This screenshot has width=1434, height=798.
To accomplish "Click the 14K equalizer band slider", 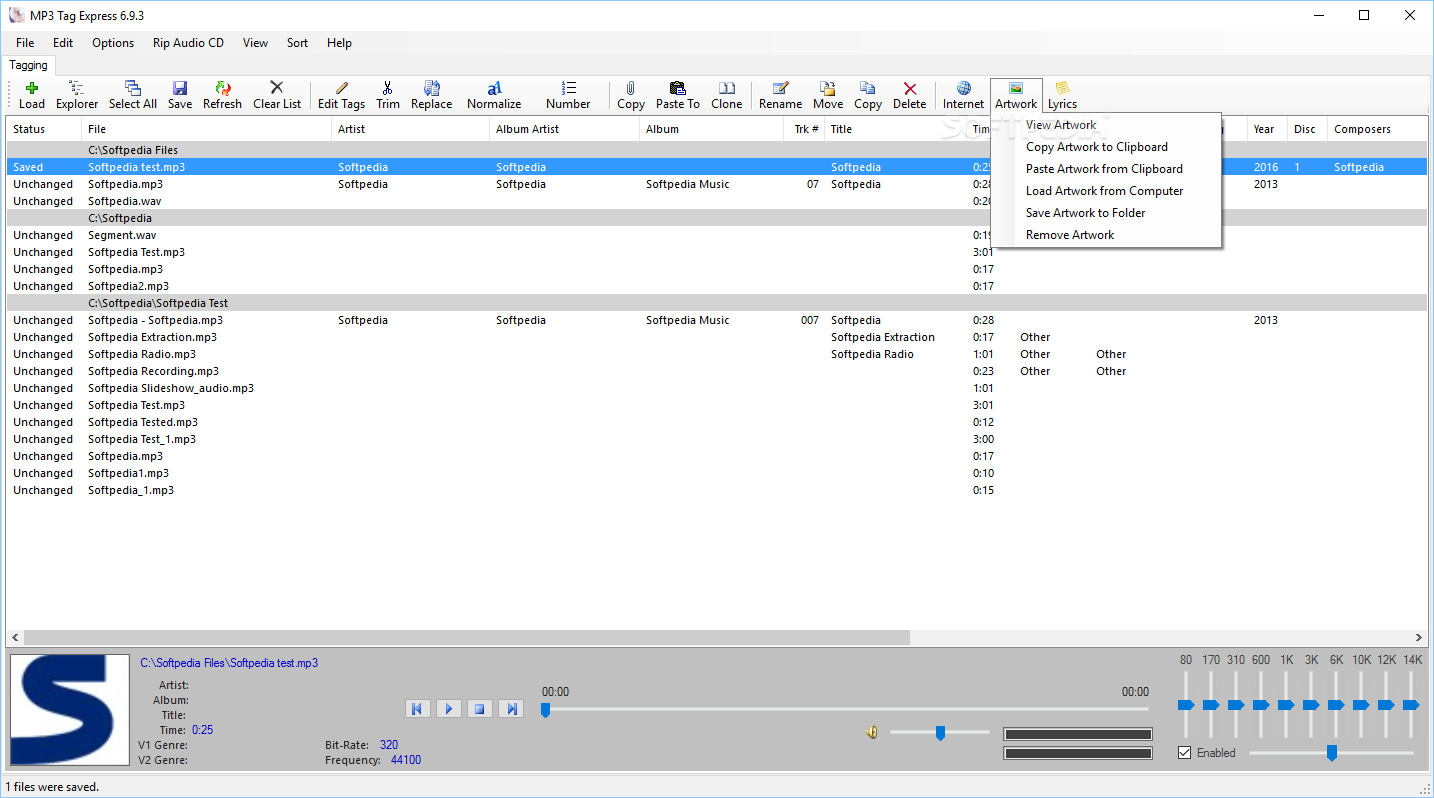I will coord(1411,705).
